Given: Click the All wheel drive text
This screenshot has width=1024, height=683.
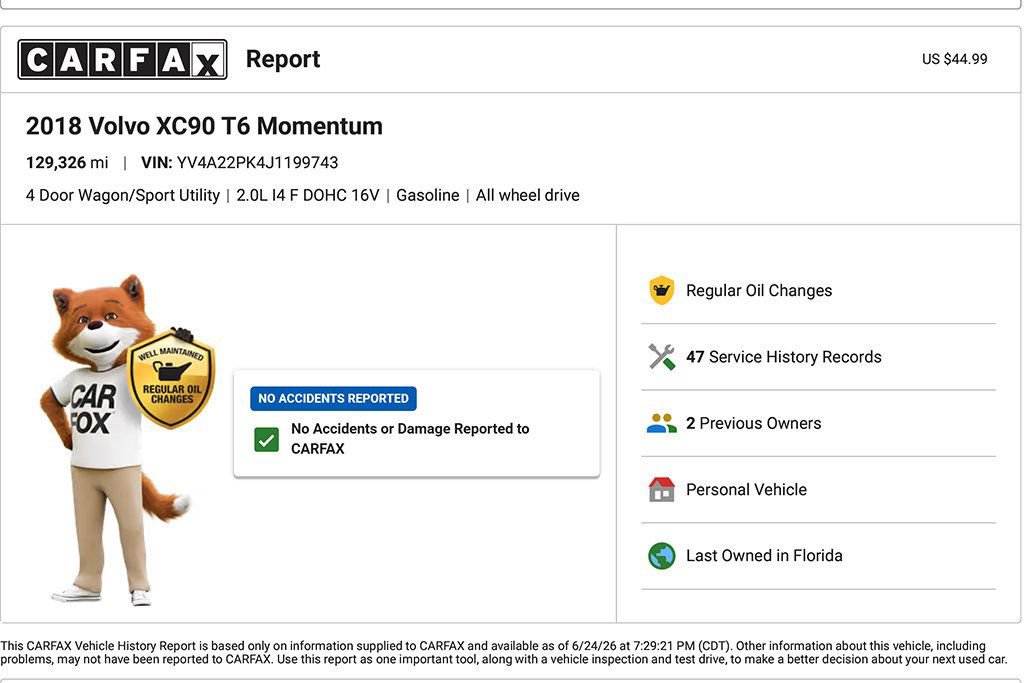Looking at the screenshot, I should (528, 195).
